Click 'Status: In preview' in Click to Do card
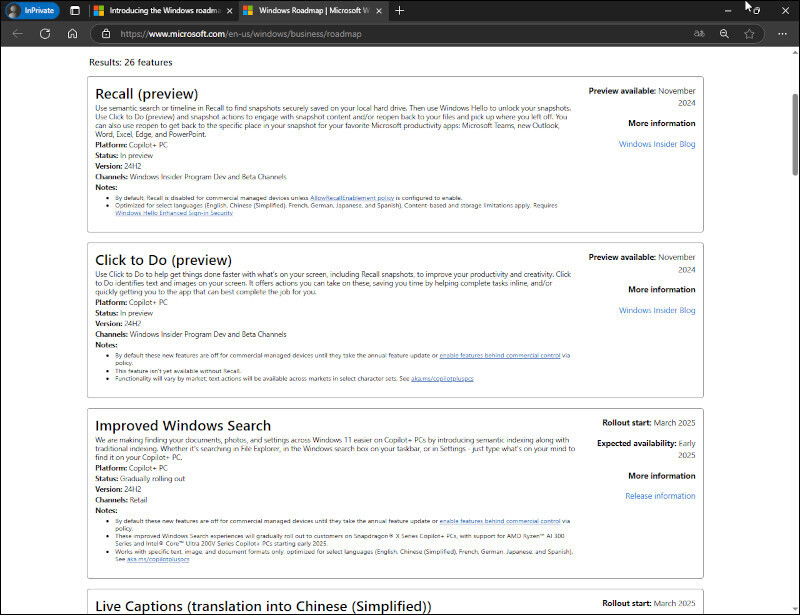800x615 pixels. tap(124, 313)
